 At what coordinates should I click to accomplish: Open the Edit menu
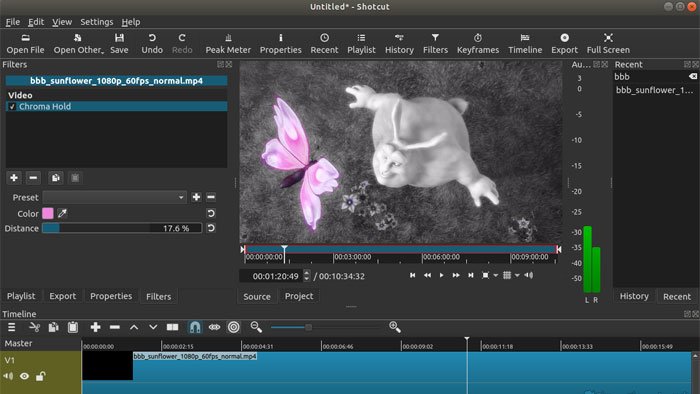click(36, 21)
